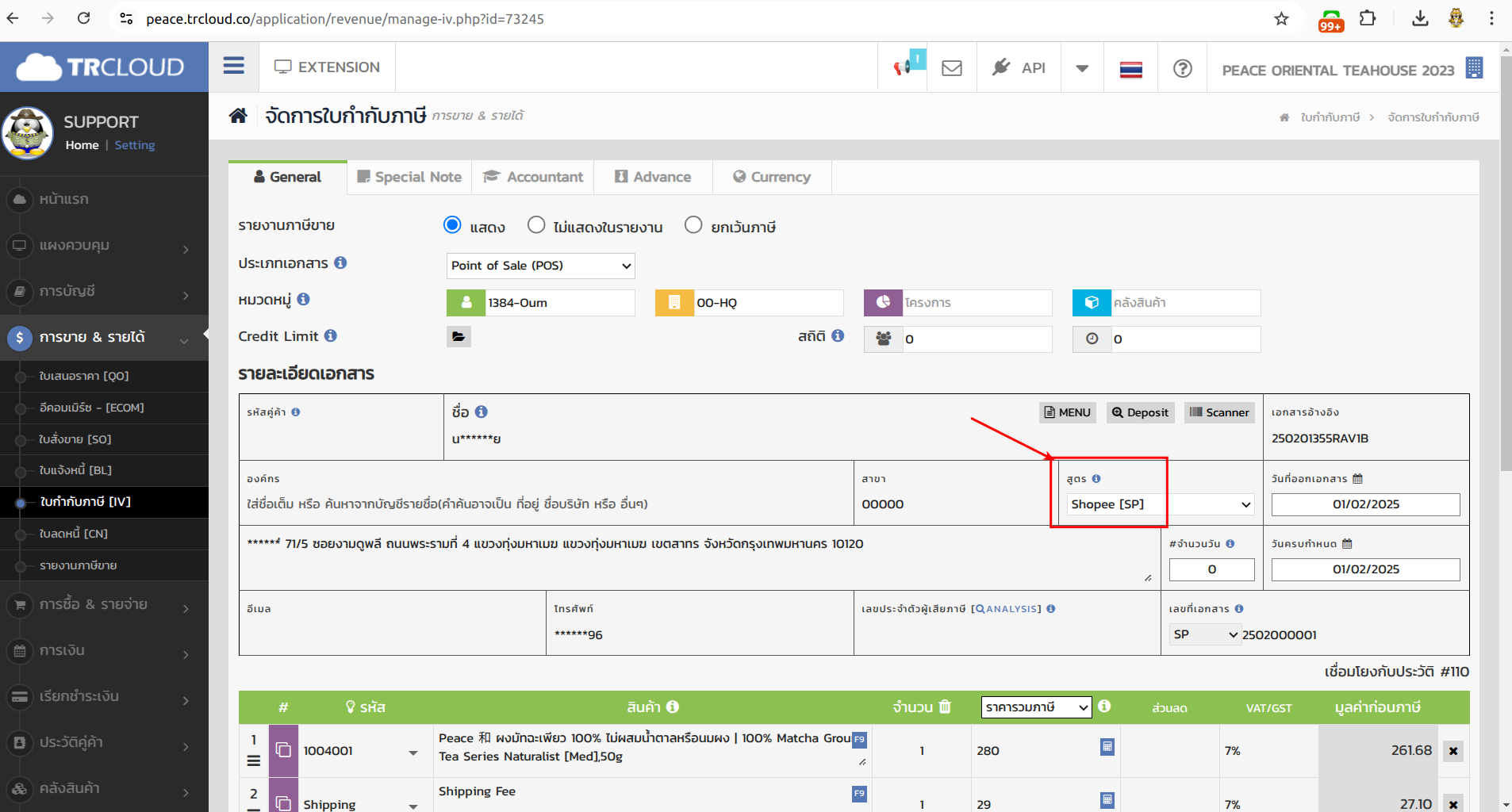Open the API plug menu
This screenshot has height=812, width=1512.
pyautogui.click(x=1019, y=67)
